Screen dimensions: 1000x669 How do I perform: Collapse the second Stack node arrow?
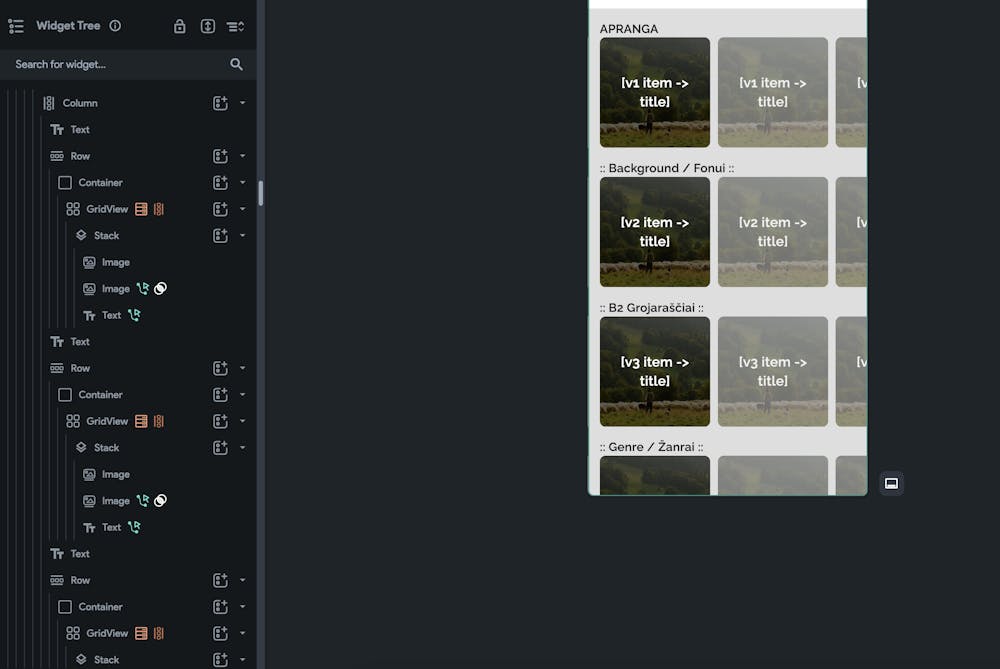coord(242,448)
